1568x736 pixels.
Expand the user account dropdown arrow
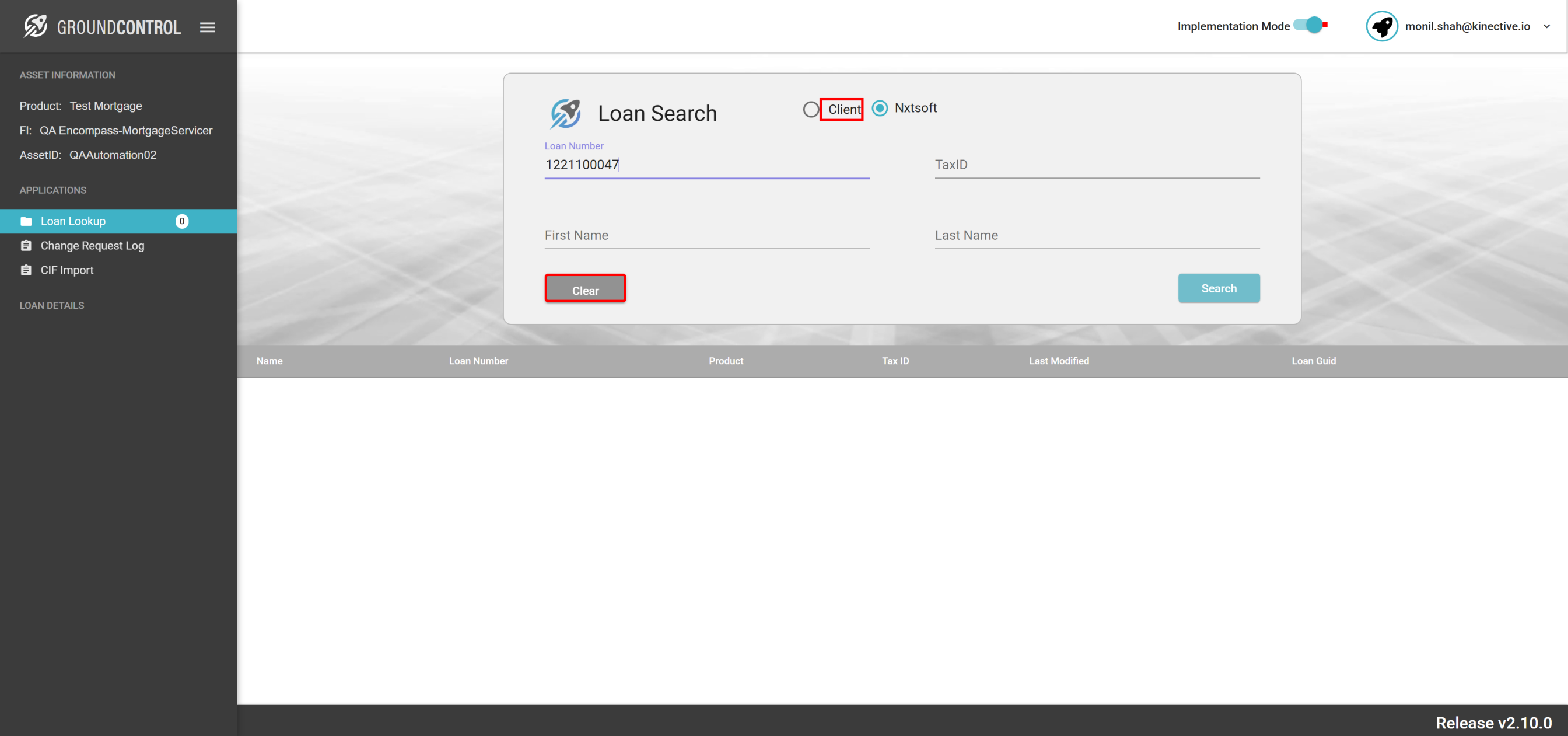1546,26
